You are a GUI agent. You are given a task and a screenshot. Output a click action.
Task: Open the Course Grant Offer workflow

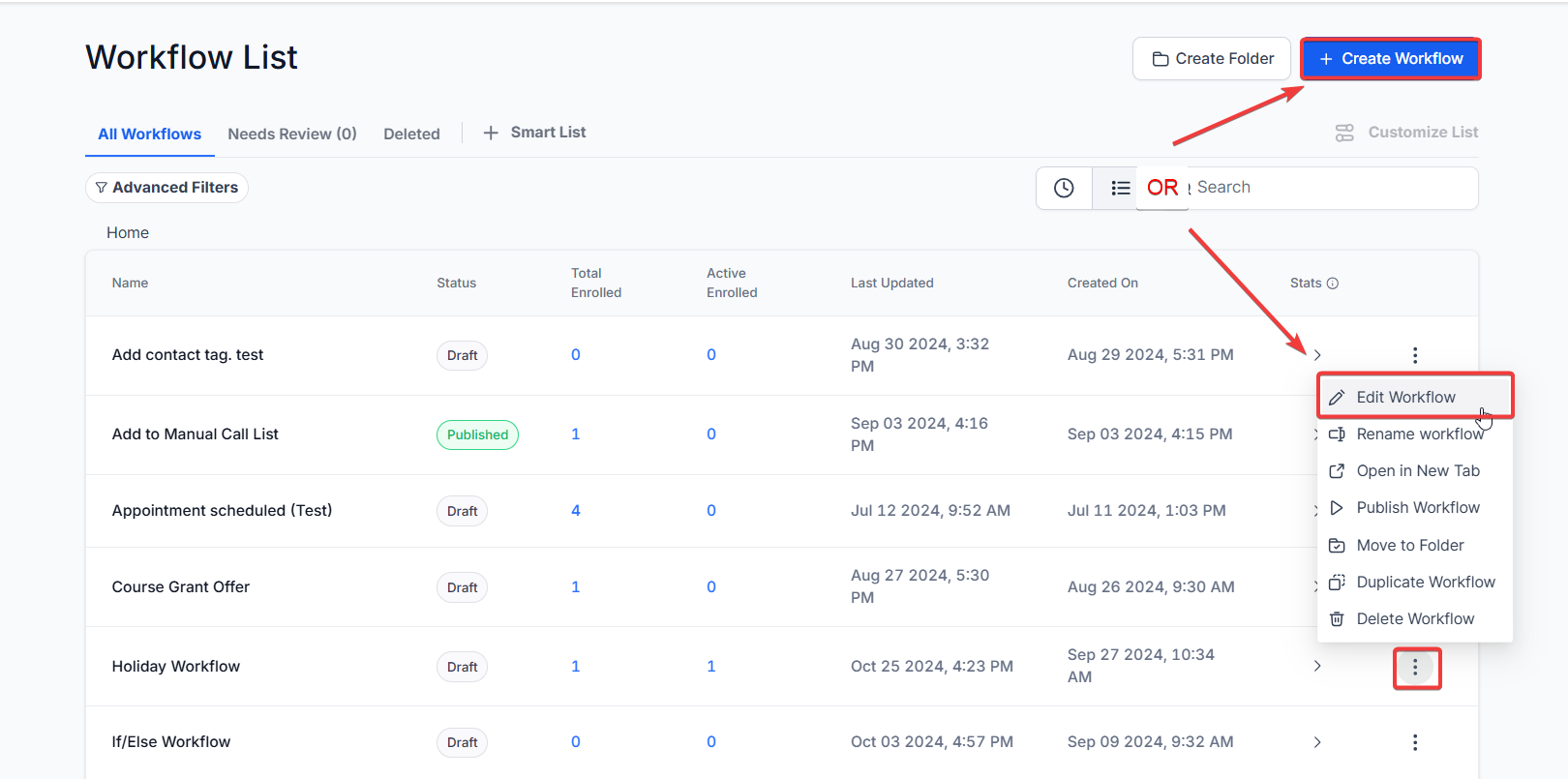[181, 586]
